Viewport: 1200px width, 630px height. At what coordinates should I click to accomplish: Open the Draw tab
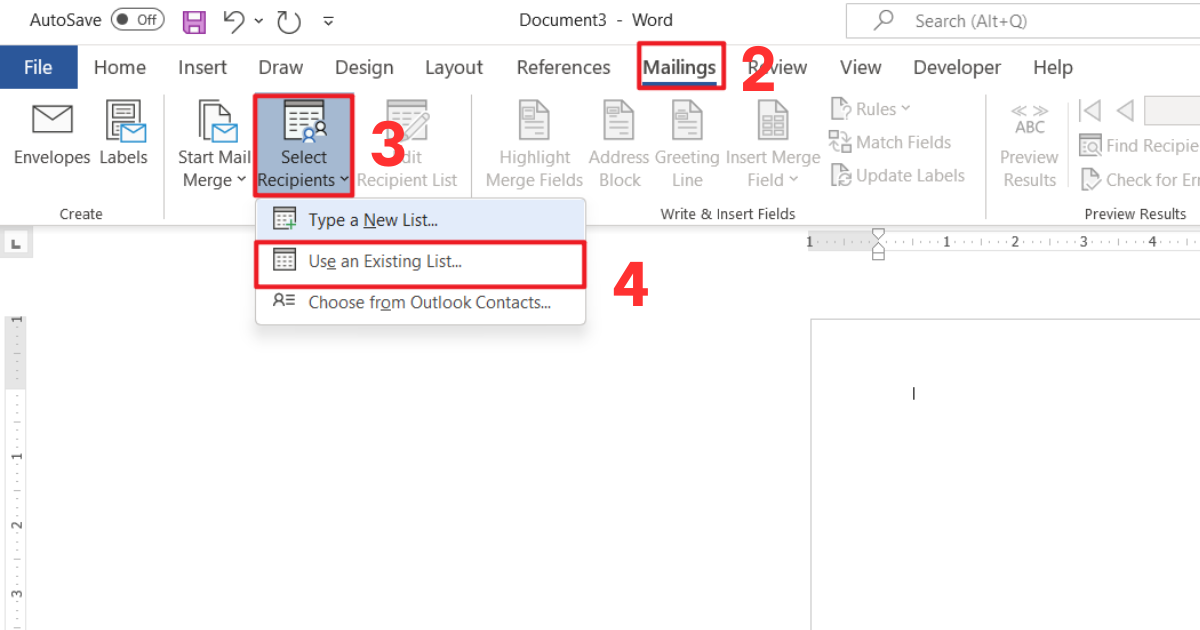point(281,67)
